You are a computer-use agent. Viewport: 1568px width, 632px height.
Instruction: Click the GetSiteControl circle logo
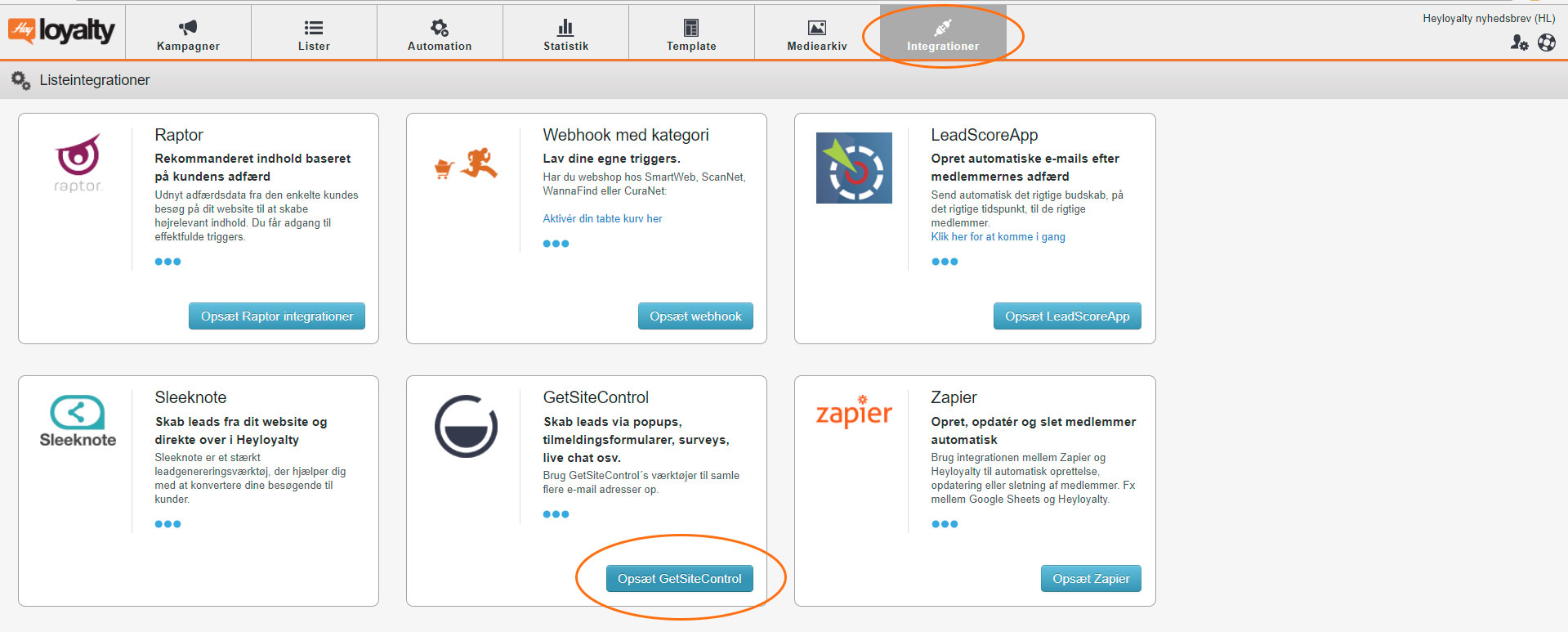pos(466,426)
